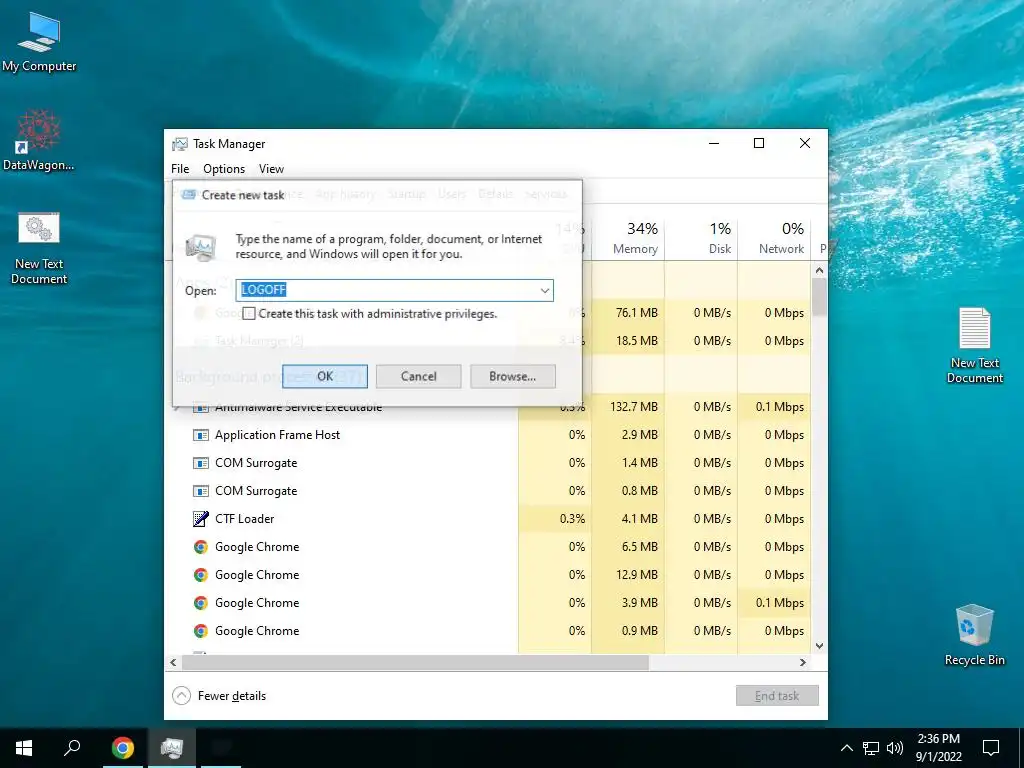This screenshot has width=1024, height=768.
Task: Click the vertical scrollbar up arrow
Action: coord(820,270)
